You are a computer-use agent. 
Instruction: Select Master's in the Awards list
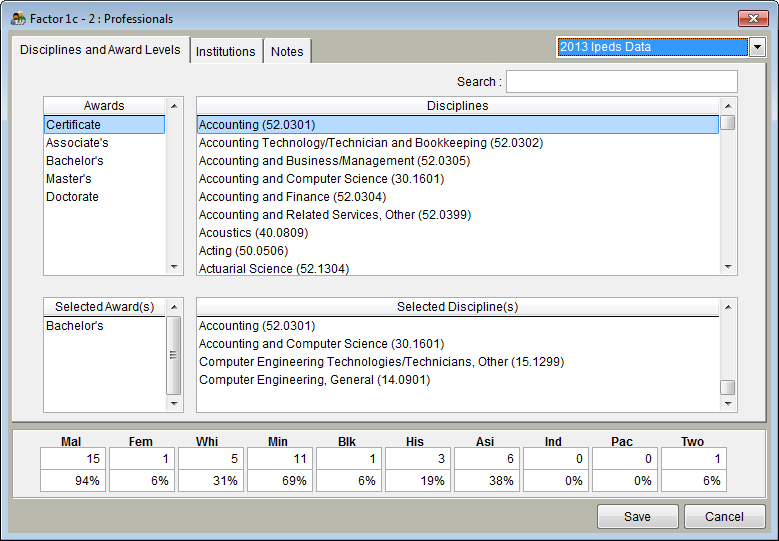click(x=104, y=178)
